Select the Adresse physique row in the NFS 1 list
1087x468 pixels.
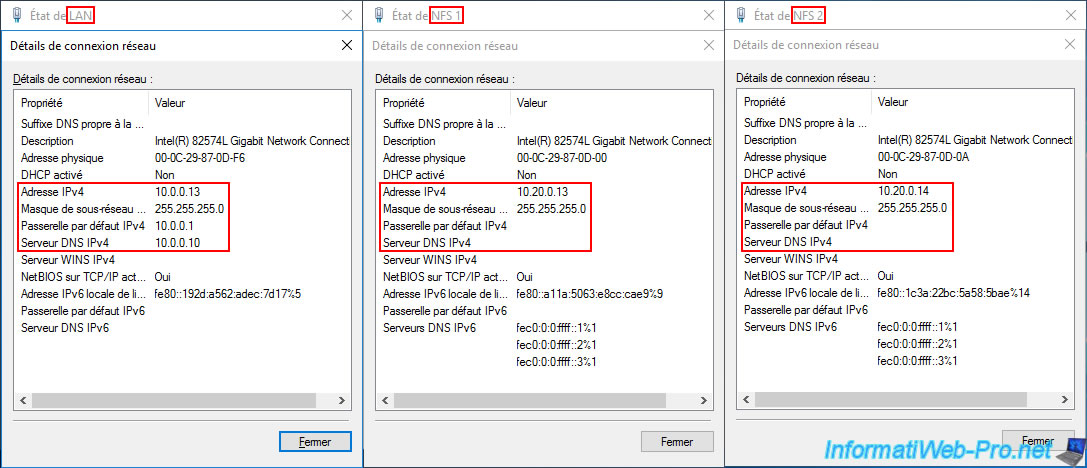[x=480, y=158]
